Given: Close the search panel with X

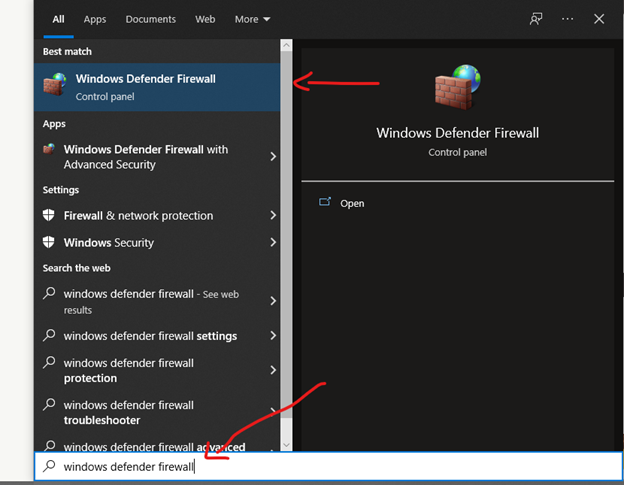Looking at the screenshot, I should point(599,19).
